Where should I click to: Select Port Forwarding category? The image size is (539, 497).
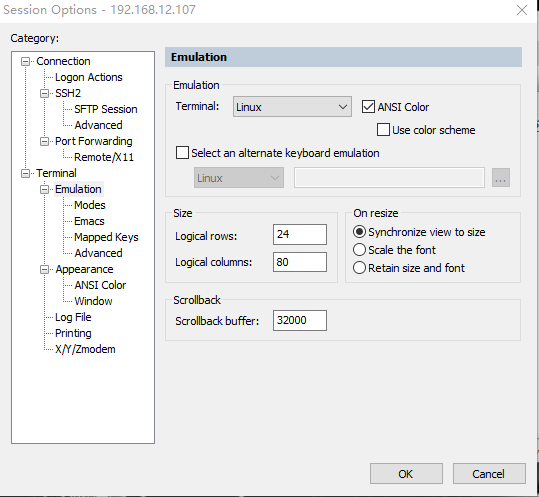[94, 141]
